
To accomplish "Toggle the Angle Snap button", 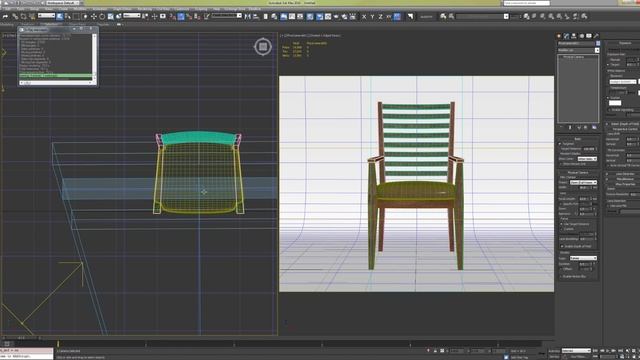I will (x=181, y=16).
